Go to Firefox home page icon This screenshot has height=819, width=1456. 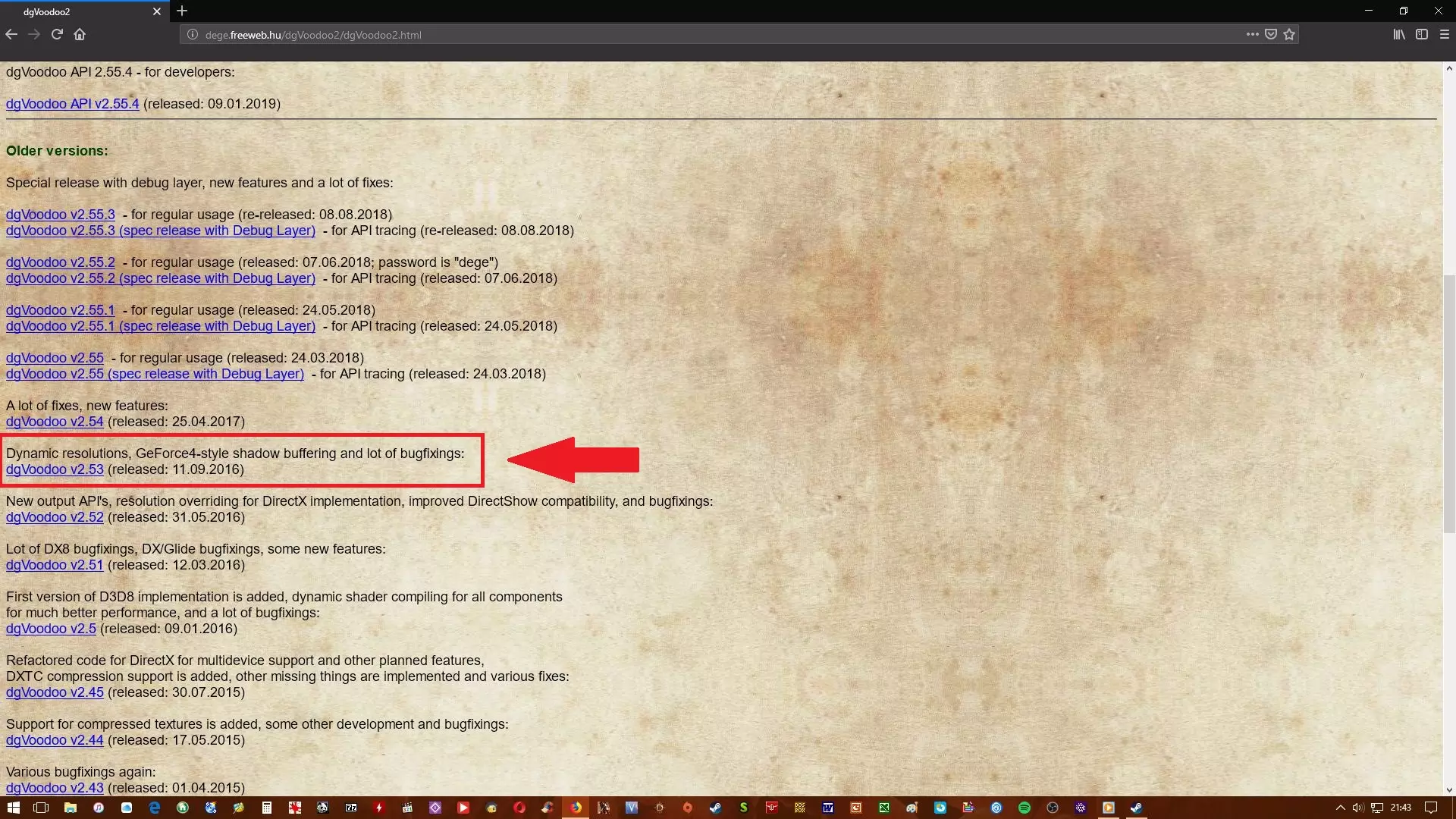(80, 34)
